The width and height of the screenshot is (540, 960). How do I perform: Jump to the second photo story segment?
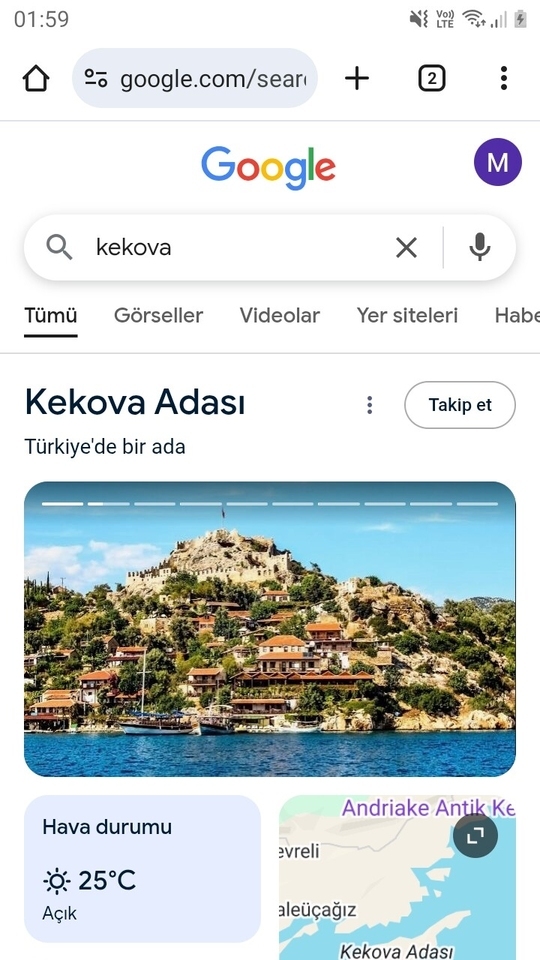109,504
